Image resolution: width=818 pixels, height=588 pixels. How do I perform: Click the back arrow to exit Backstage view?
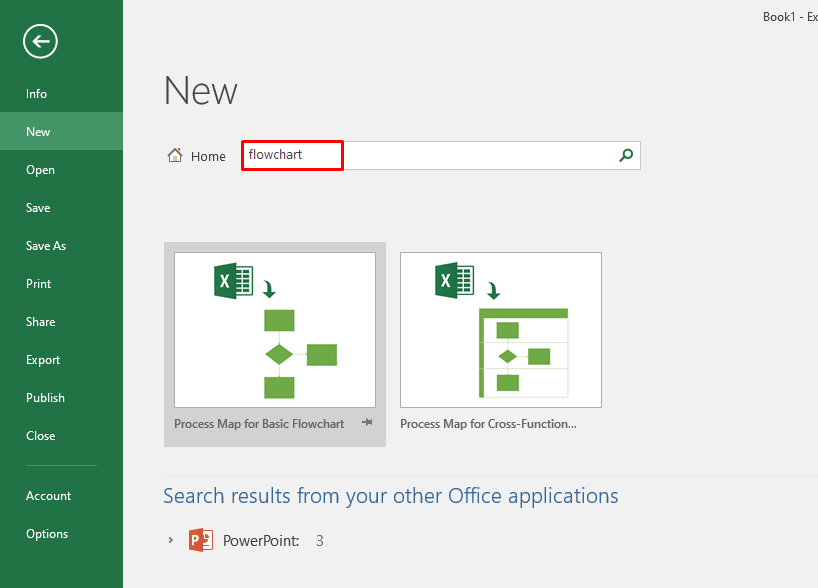[40, 42]
